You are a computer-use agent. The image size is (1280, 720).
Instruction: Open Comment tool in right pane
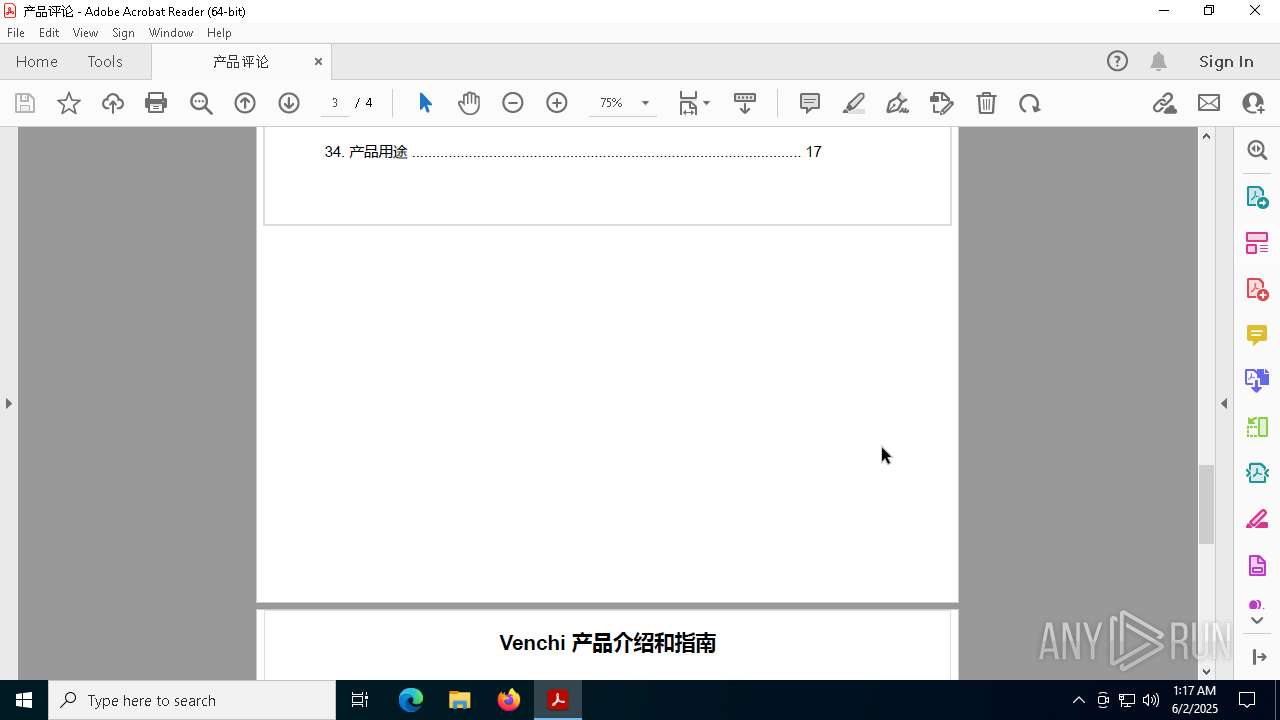tap(1257, 335)
